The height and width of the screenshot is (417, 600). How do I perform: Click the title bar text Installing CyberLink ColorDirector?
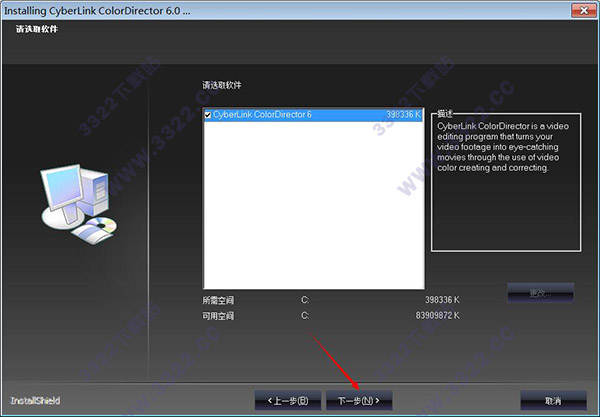pyautogui.click(x=97, y=11)
